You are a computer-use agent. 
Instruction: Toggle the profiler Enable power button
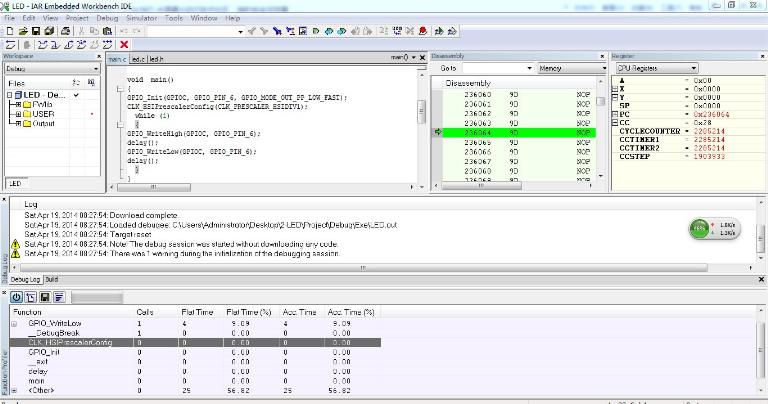point(16,297)
